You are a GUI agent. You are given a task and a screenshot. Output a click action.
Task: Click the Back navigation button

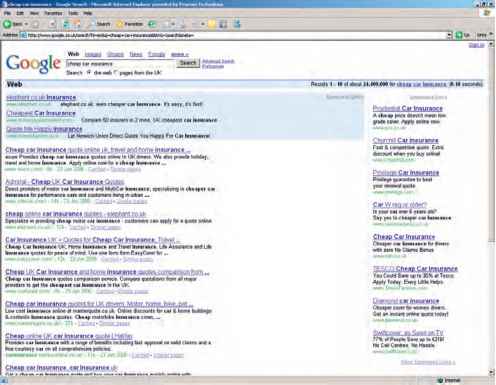coord(13,24)
